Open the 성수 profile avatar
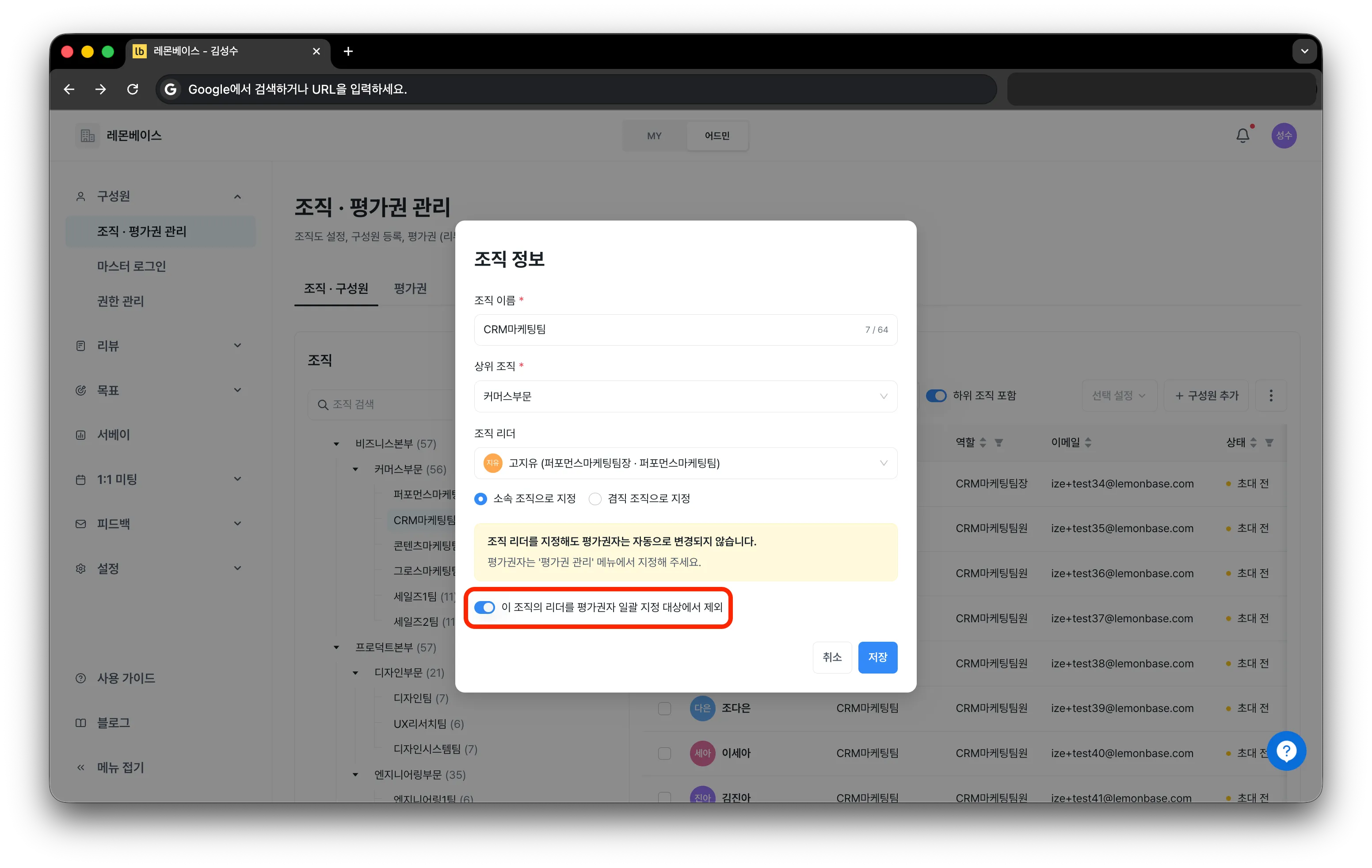The width and height of the screenshot is (1372, 868). (1284, 136)
